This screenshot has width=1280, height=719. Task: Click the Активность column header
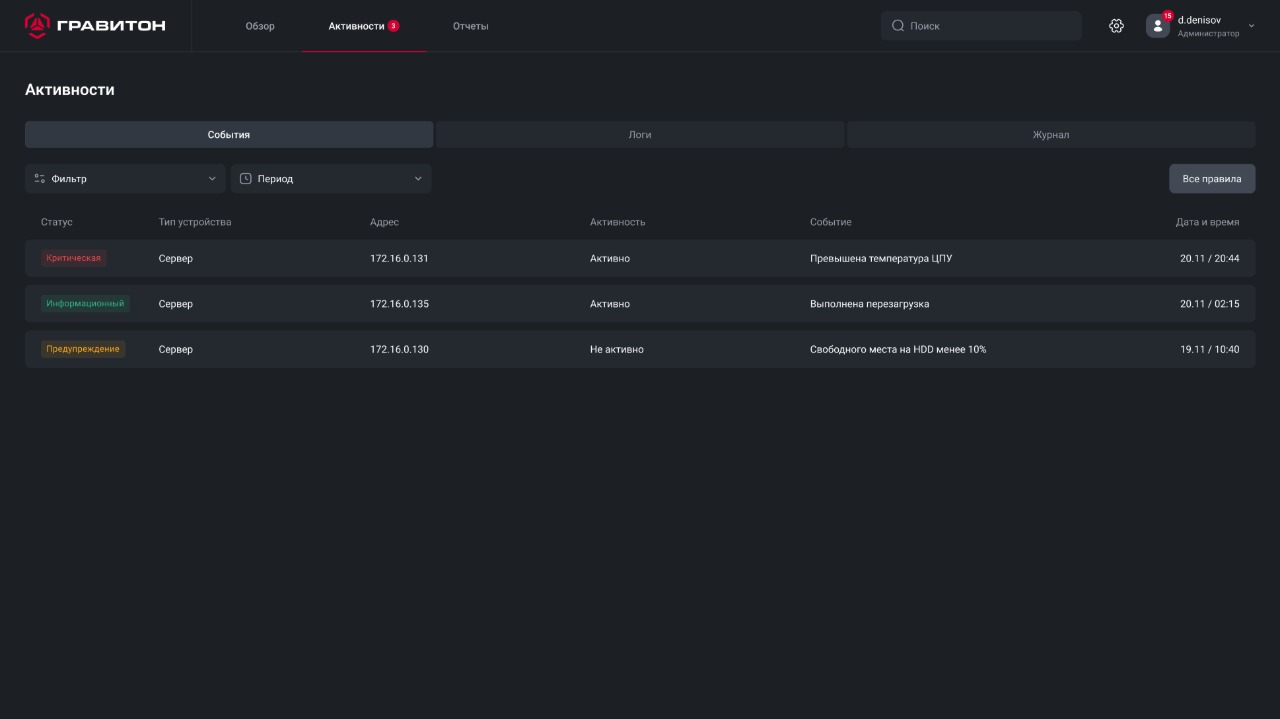pyautogui.click(x=617, y=222)
